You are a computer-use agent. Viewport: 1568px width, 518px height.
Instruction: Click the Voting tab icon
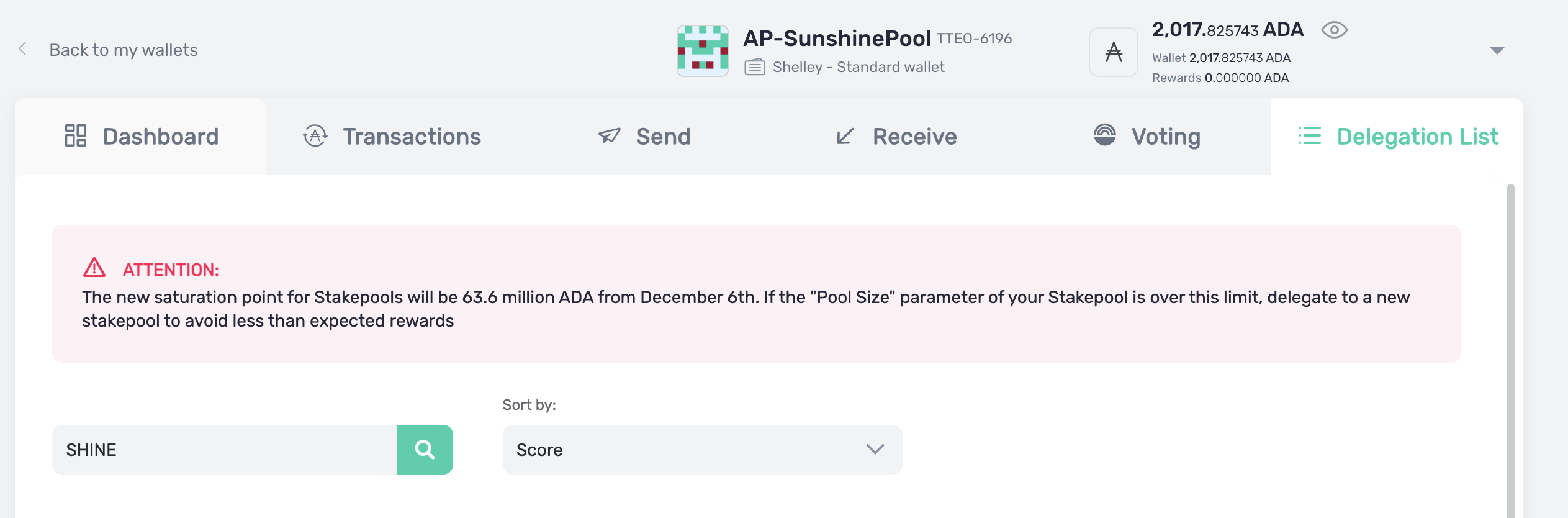coord(1104,135)
